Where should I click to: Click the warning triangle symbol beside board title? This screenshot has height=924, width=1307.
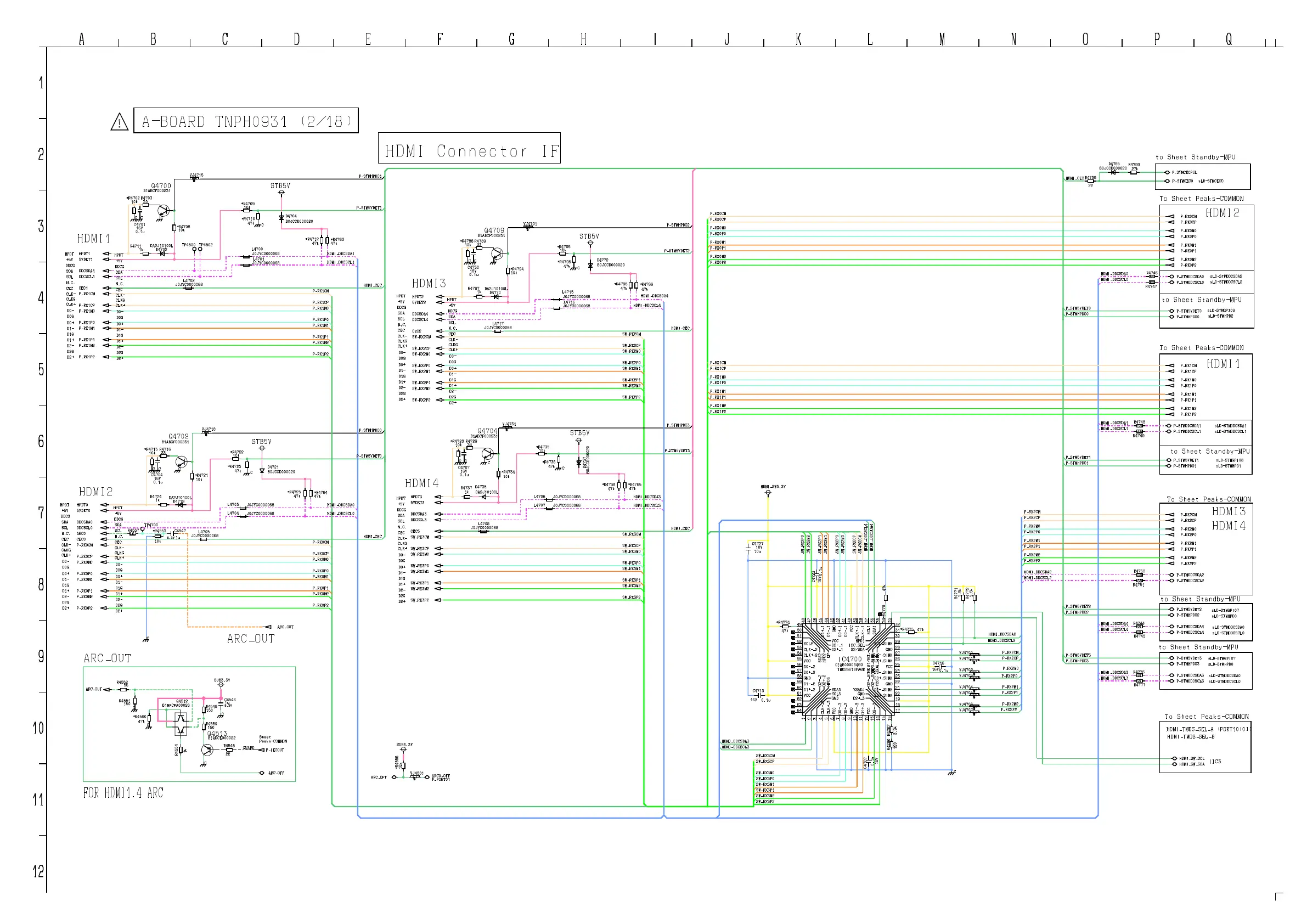119,122
